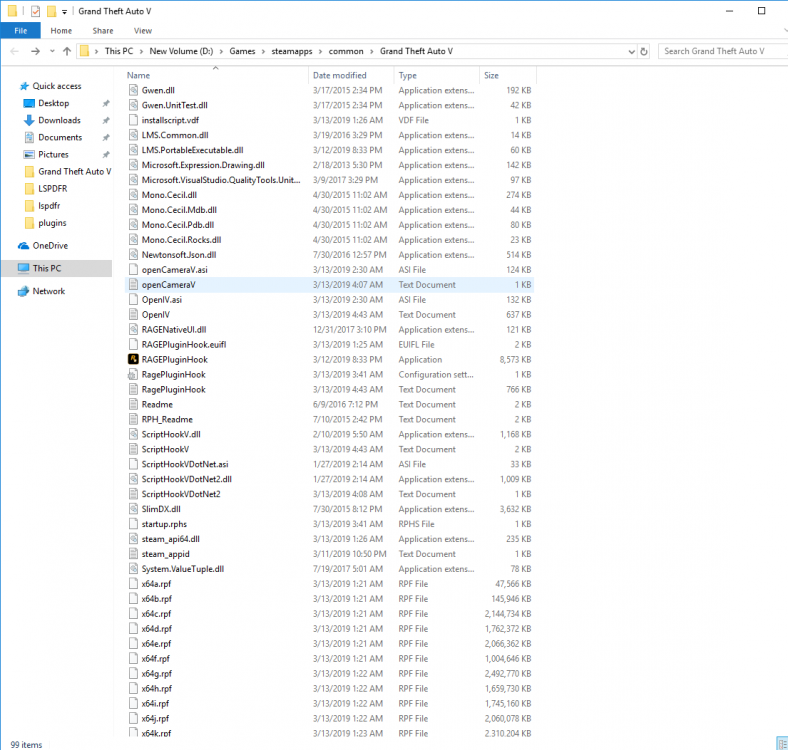Viewport: 788px width, 750px height.
Task: Go up one folder level arrow
Action: point(67,51)
